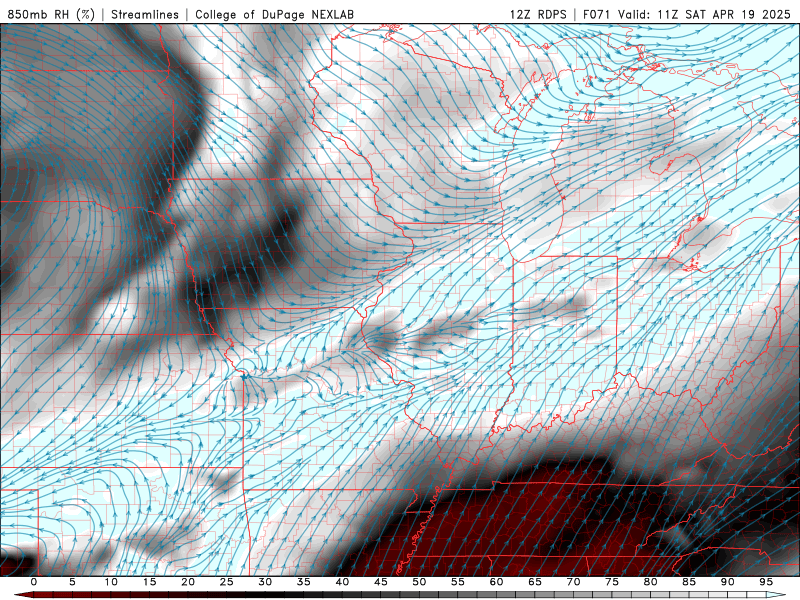Click the colorbar label '55'
The image size is (800, 600).
[458, 582]
